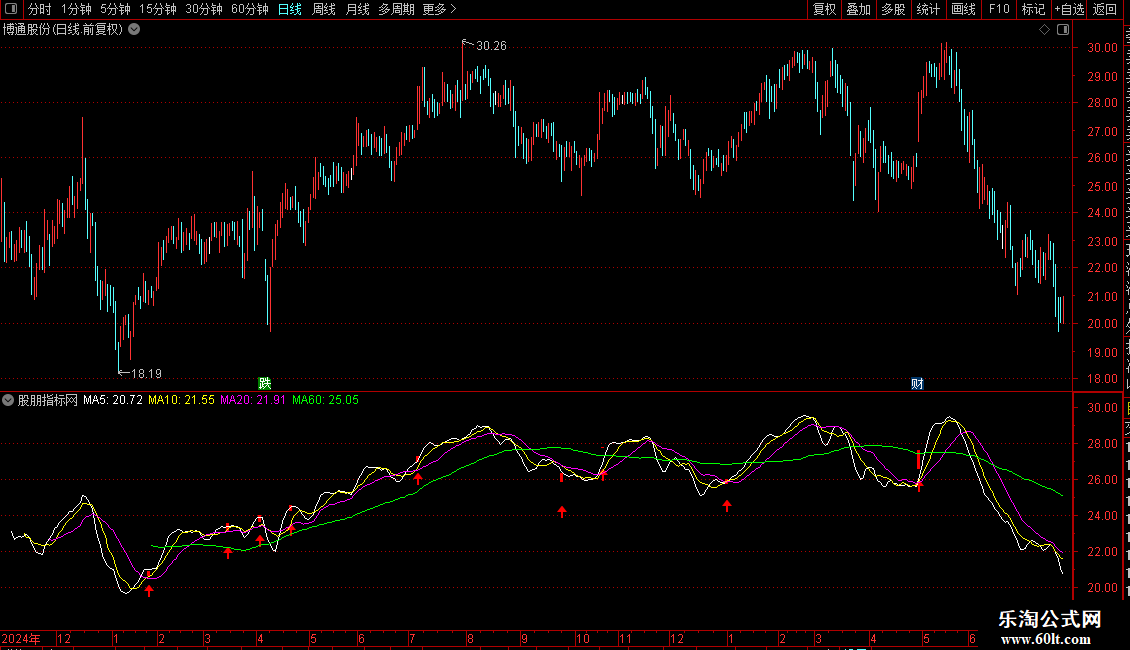1130x650 pixels.
Task: Click the 标记 mark button
Action: tap(1033, 9)
